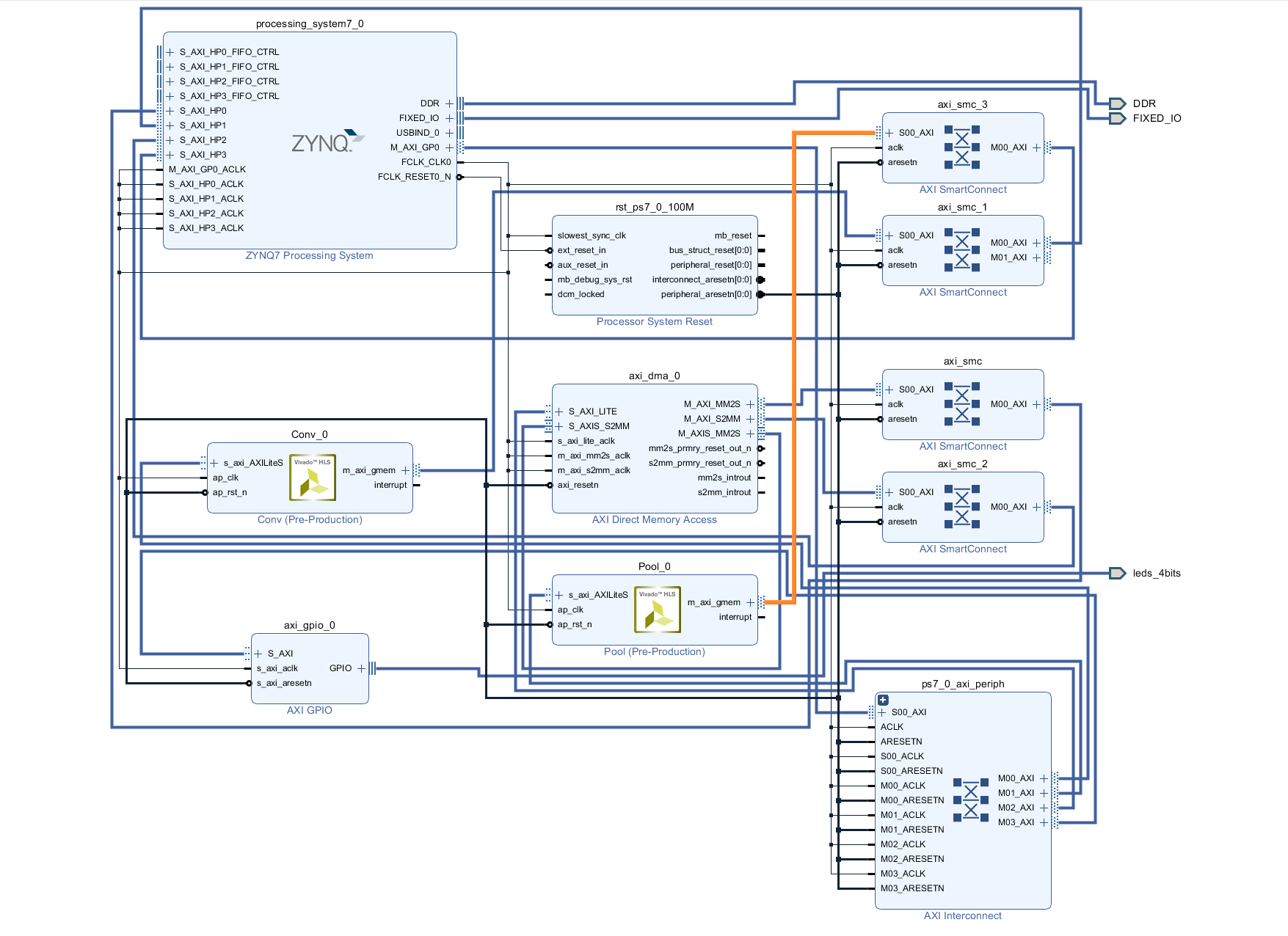Select the FIXED_IO external port symbol
The image size is (1288, 936).
[x=1117, y=118]
